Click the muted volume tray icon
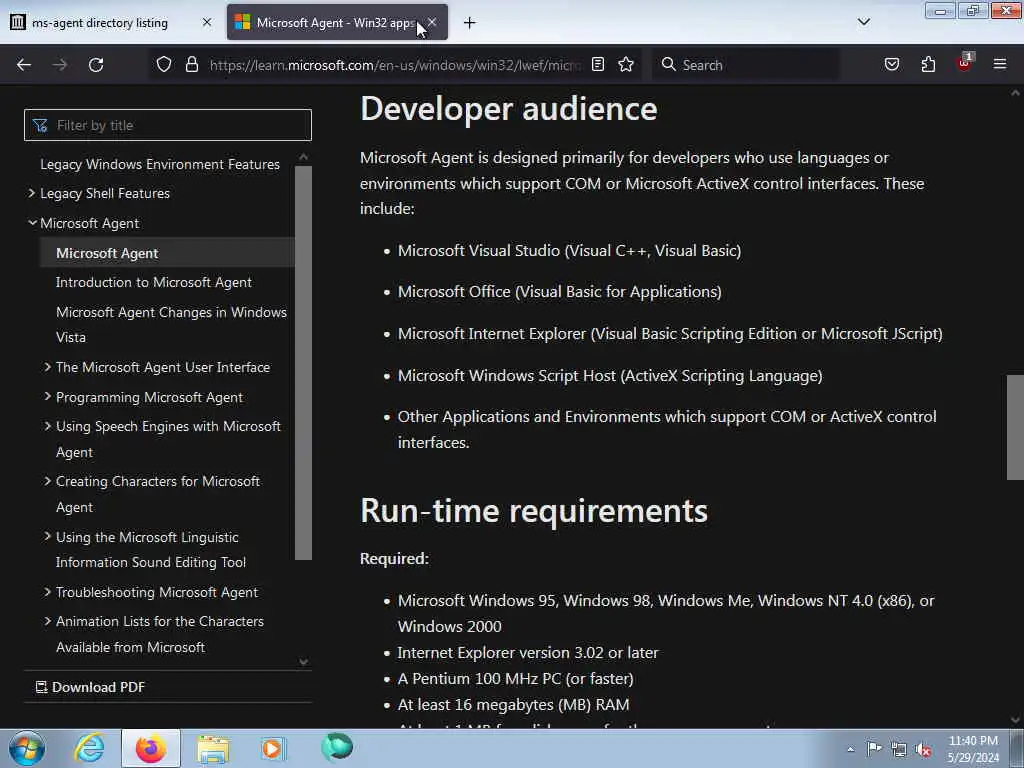Viewport: 1024px width, 768px height. point(923,750)
